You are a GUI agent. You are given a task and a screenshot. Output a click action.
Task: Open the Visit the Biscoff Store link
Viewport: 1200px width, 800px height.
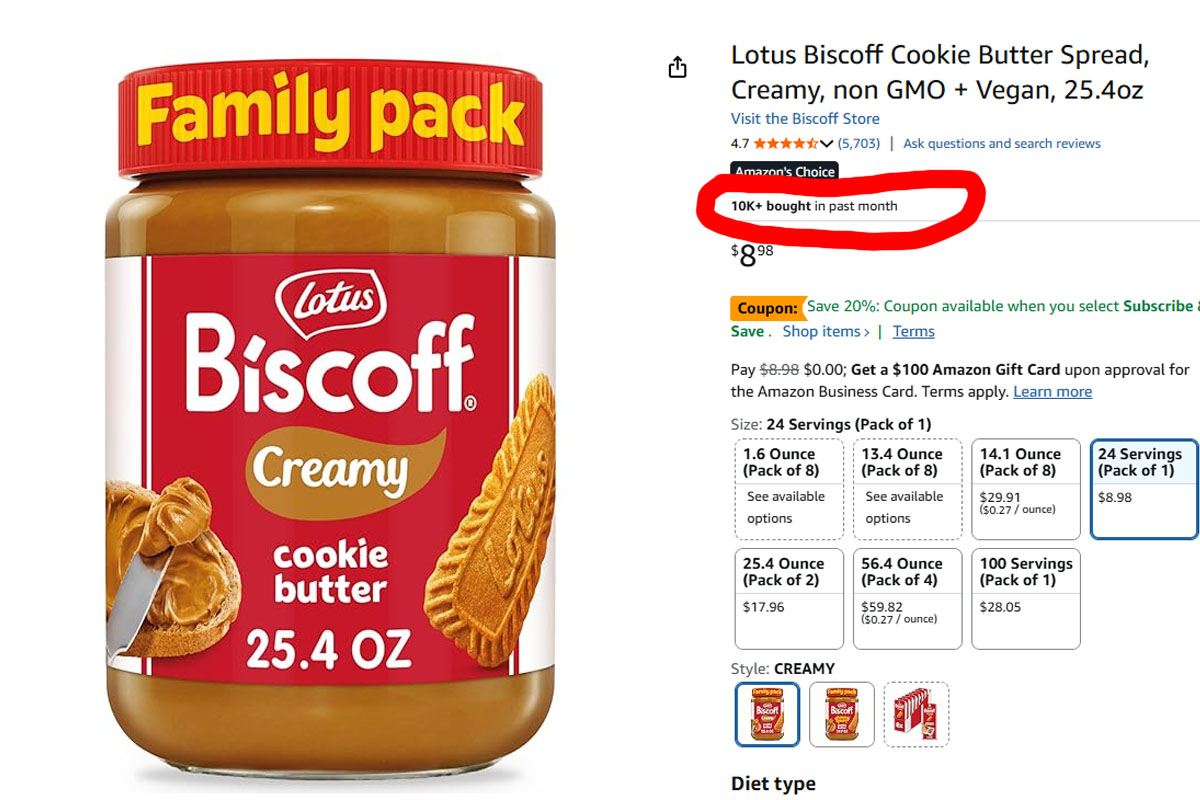click(x=804, y=118)
